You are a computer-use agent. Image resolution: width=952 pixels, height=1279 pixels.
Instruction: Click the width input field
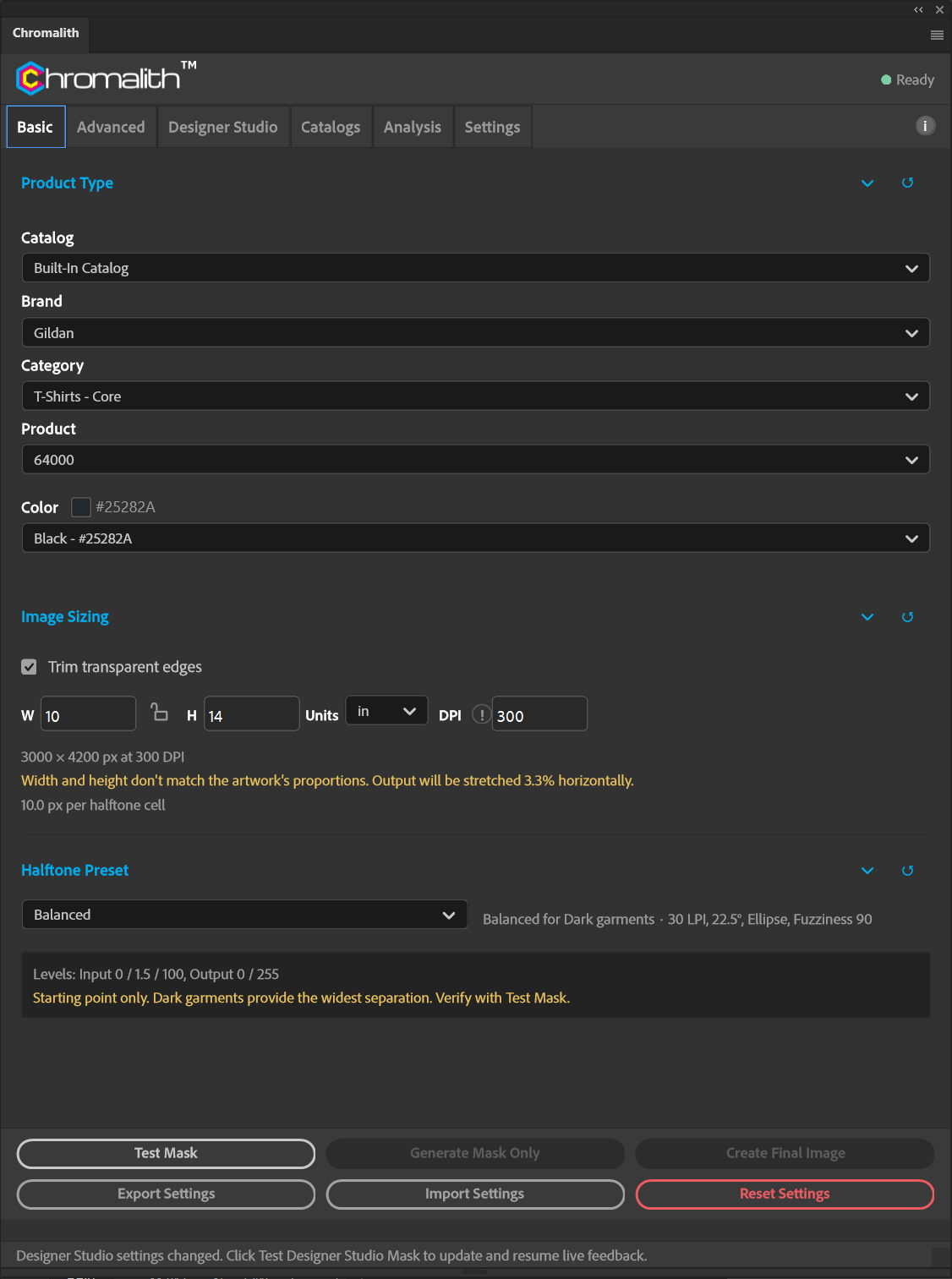pyautogui.click(x=88, y=714)
